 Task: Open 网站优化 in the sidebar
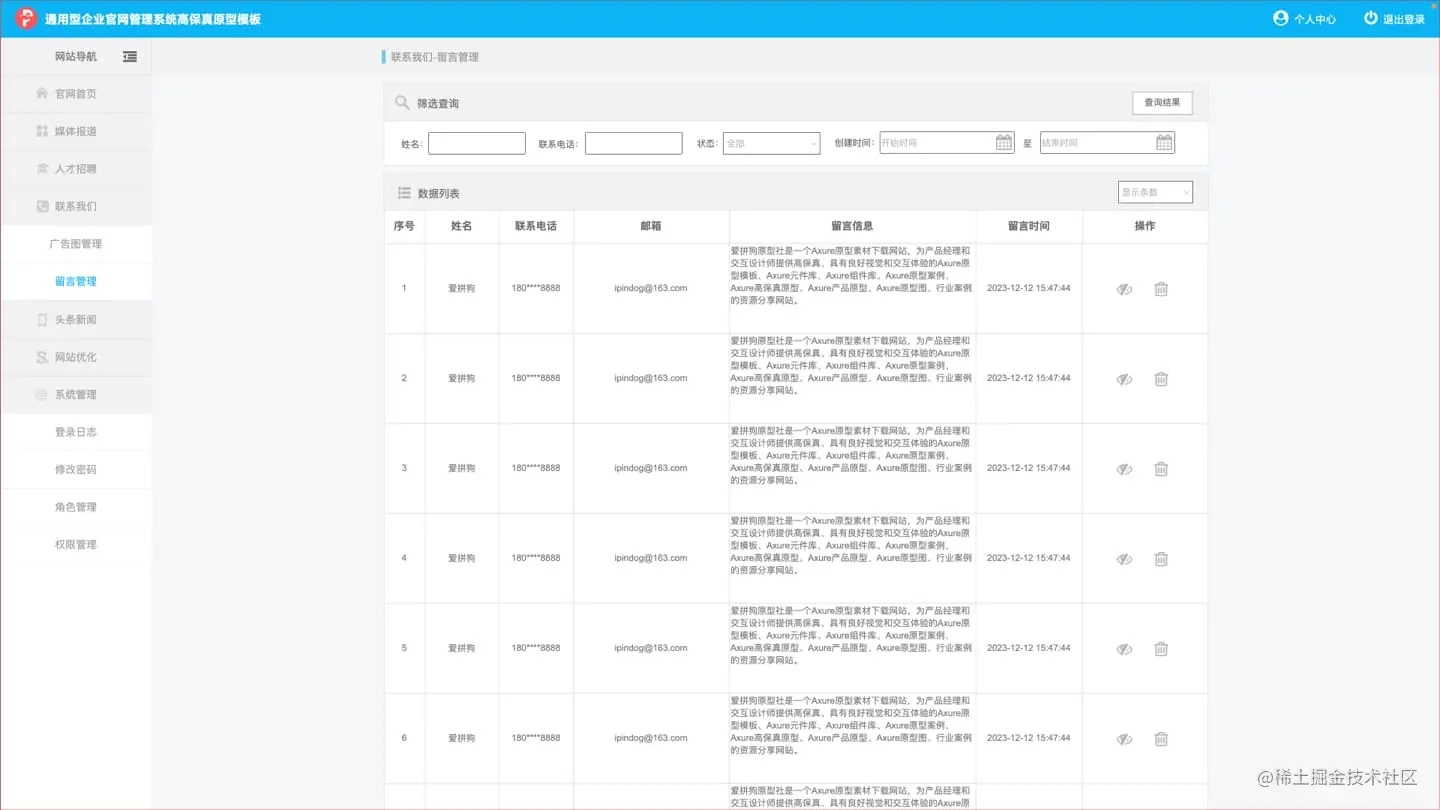(76, 357)
